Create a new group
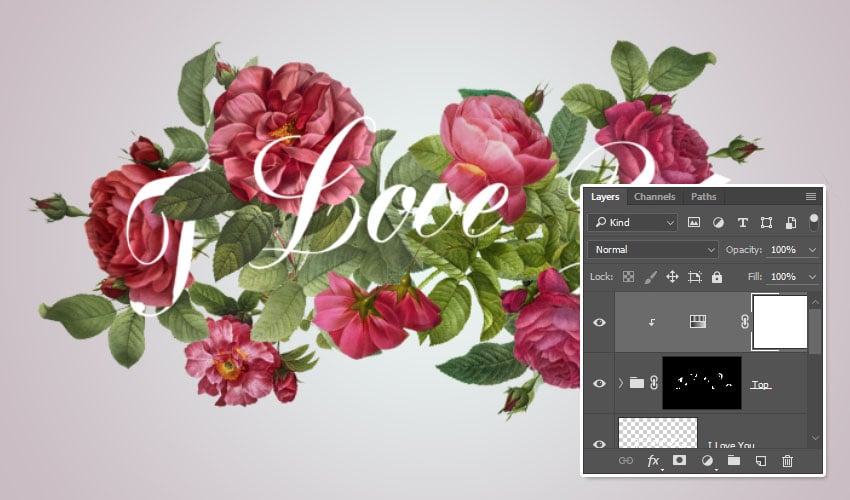850x500 pixels. pos(734,460)
